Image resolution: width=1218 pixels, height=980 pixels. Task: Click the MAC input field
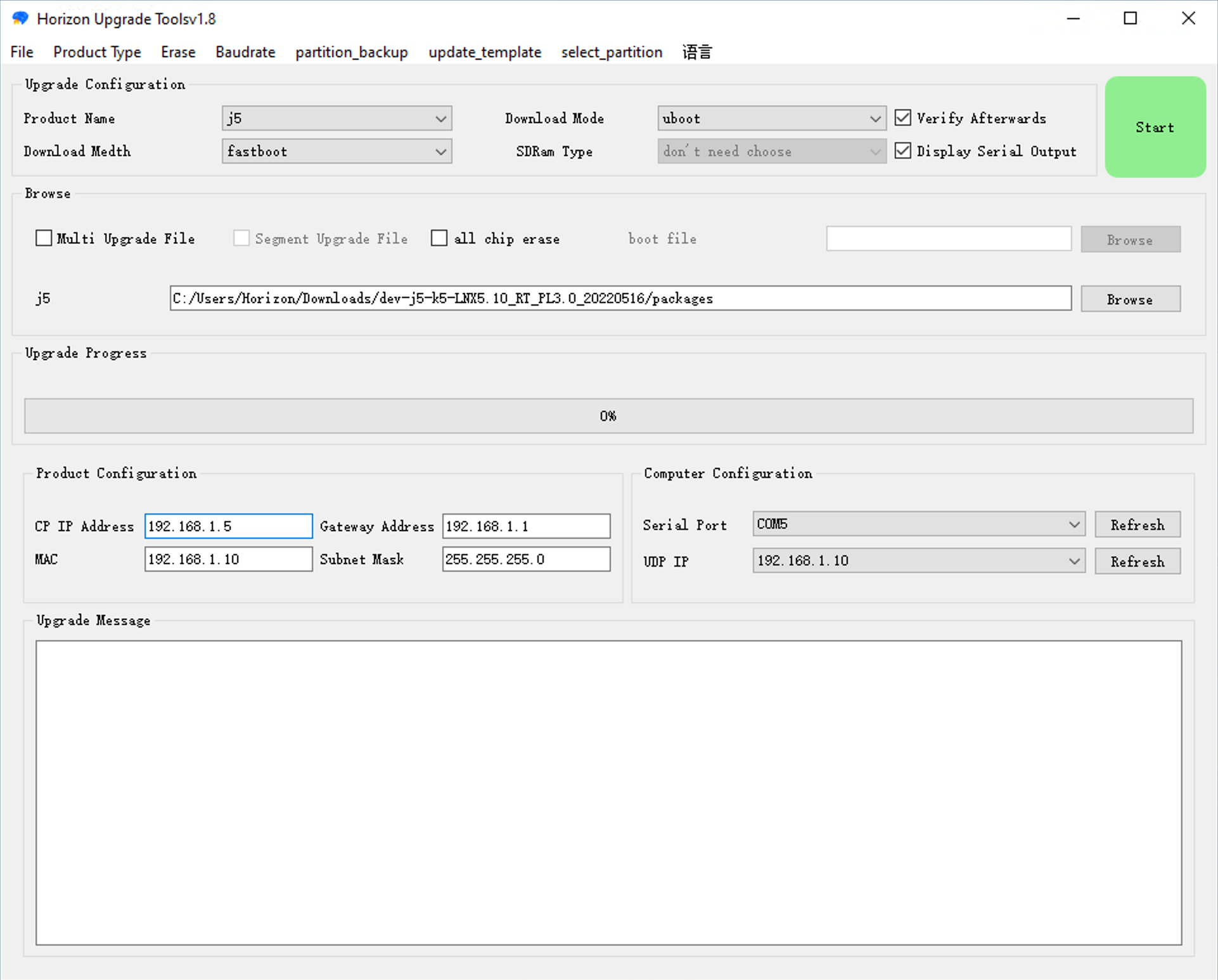click(228, 559)
